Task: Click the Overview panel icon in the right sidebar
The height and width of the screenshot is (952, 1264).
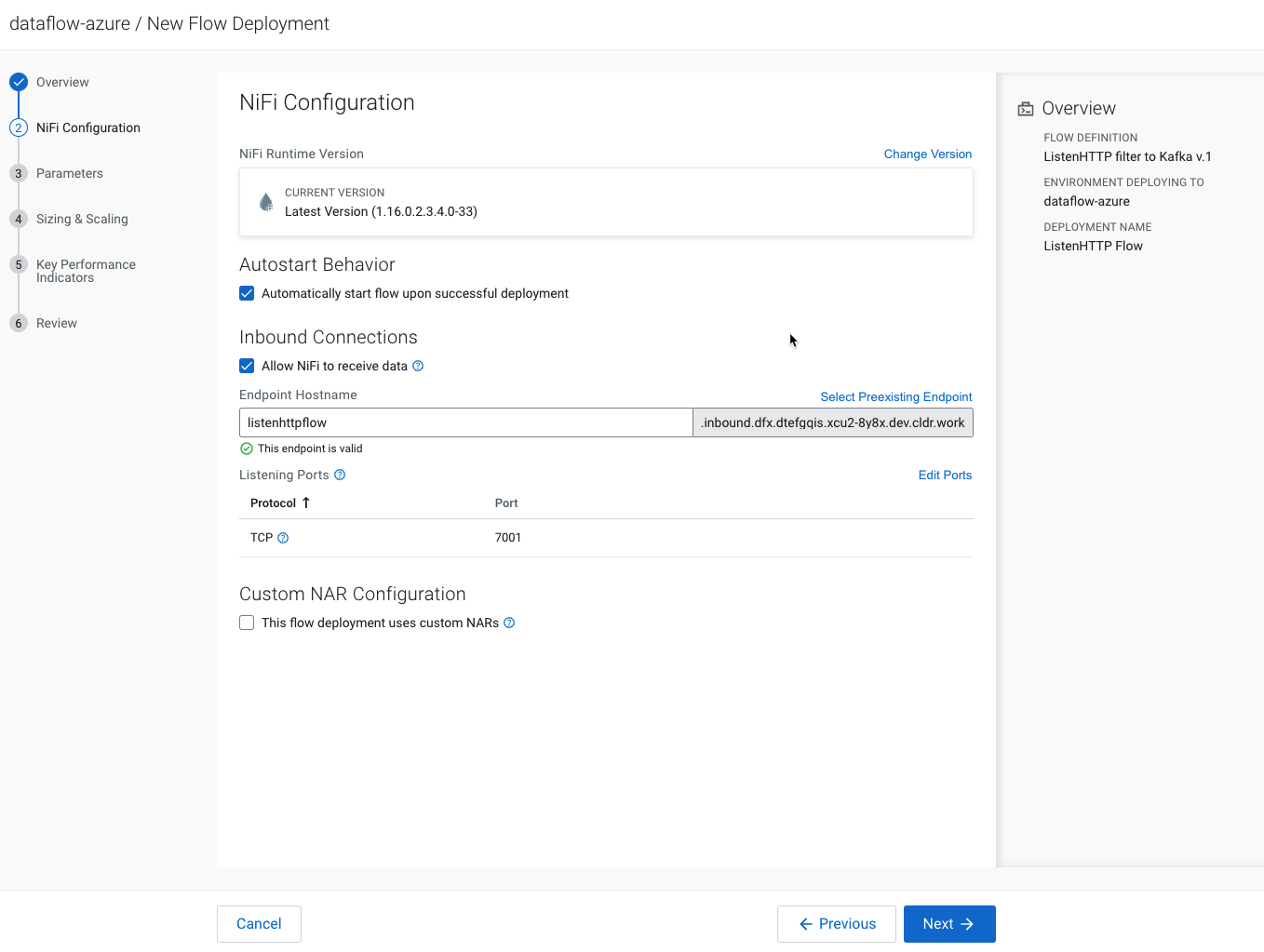Action: (1026, 109)
